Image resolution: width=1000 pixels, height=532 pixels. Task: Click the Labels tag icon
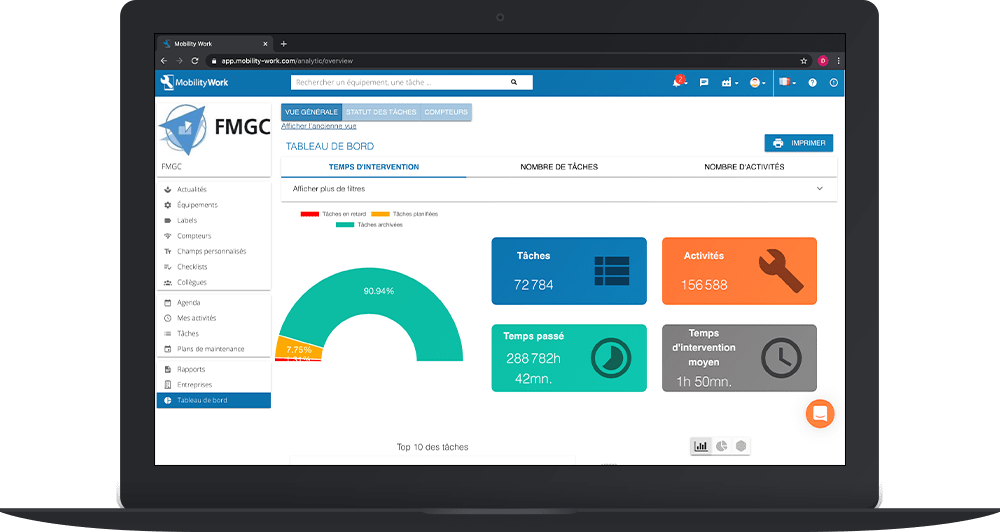(x=168, y=220)
